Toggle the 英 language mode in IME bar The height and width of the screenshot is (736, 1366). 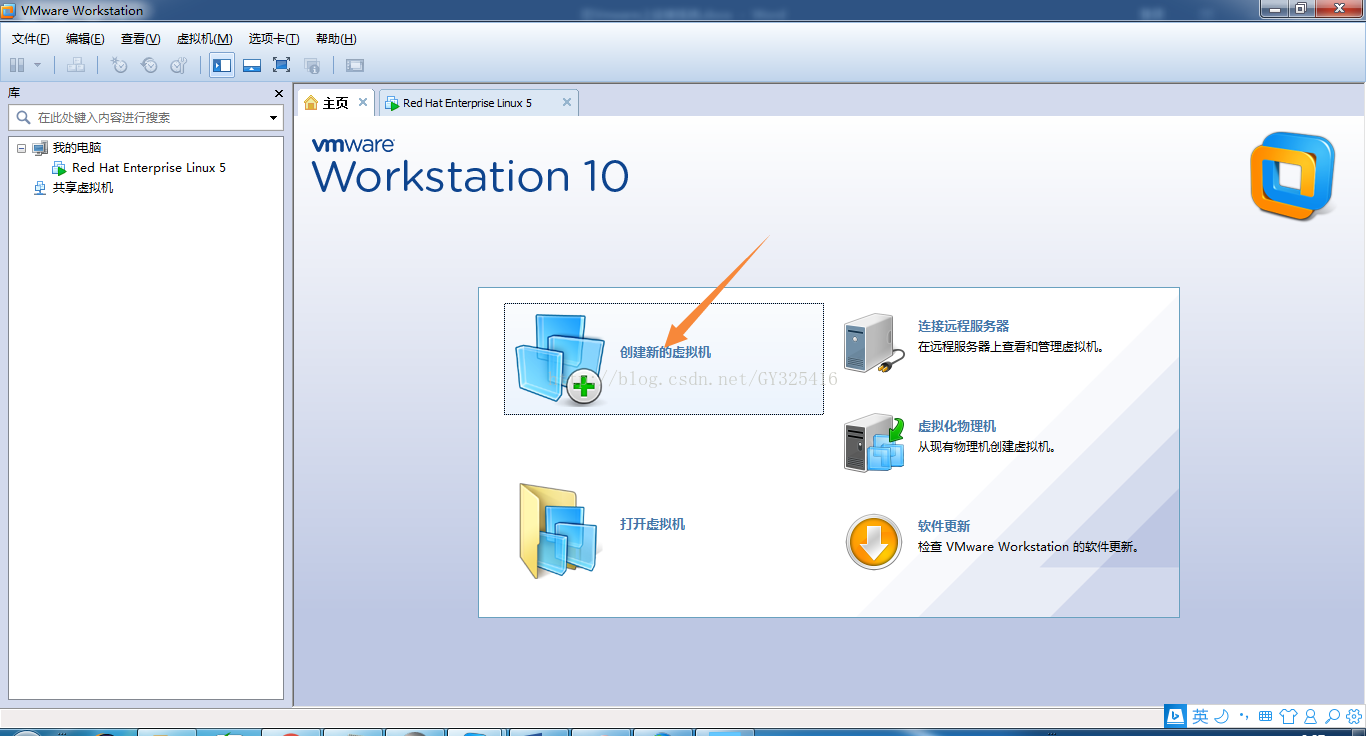(1200, 716)
